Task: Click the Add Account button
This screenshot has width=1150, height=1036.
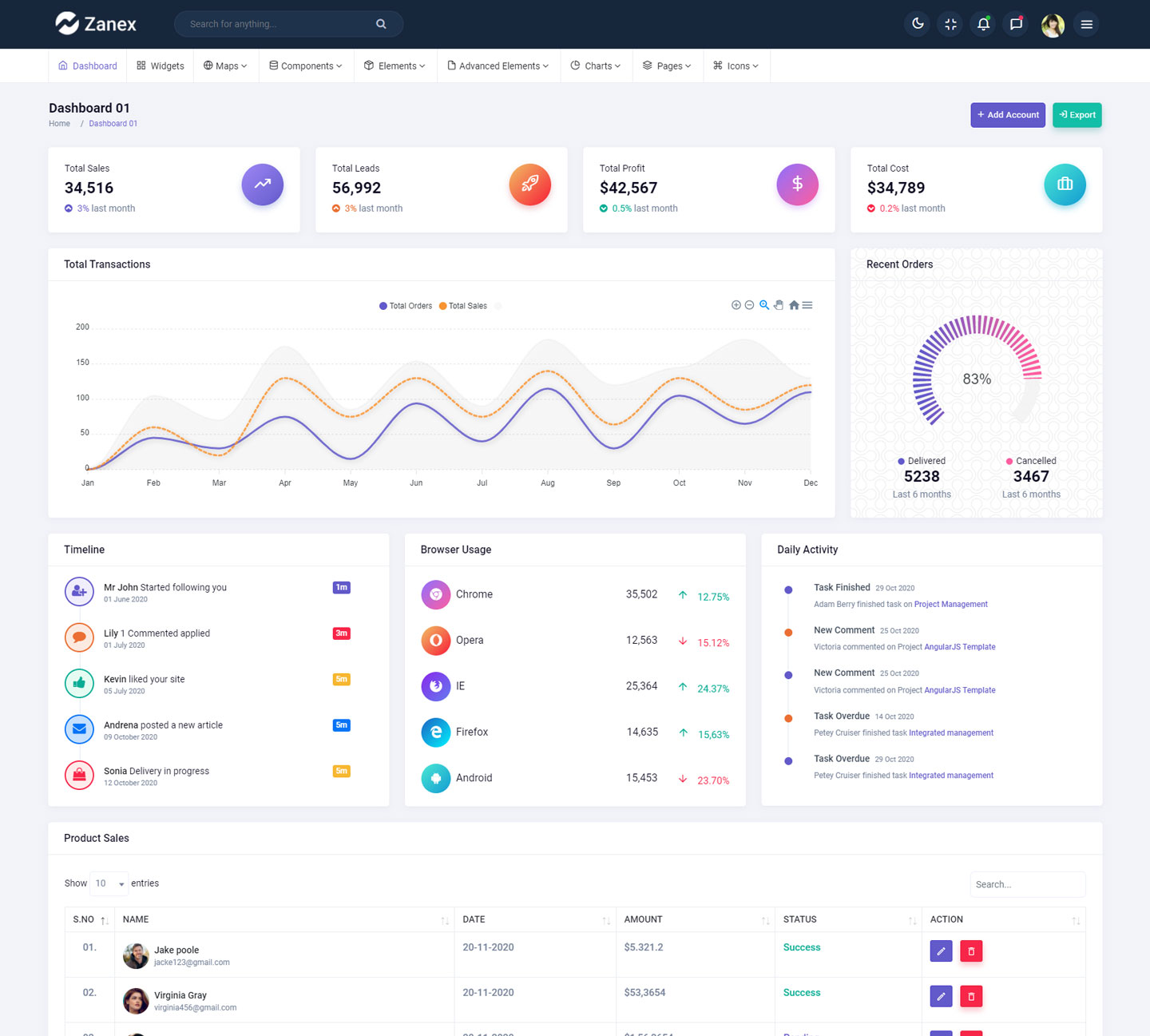Action: pos(1008,115)
